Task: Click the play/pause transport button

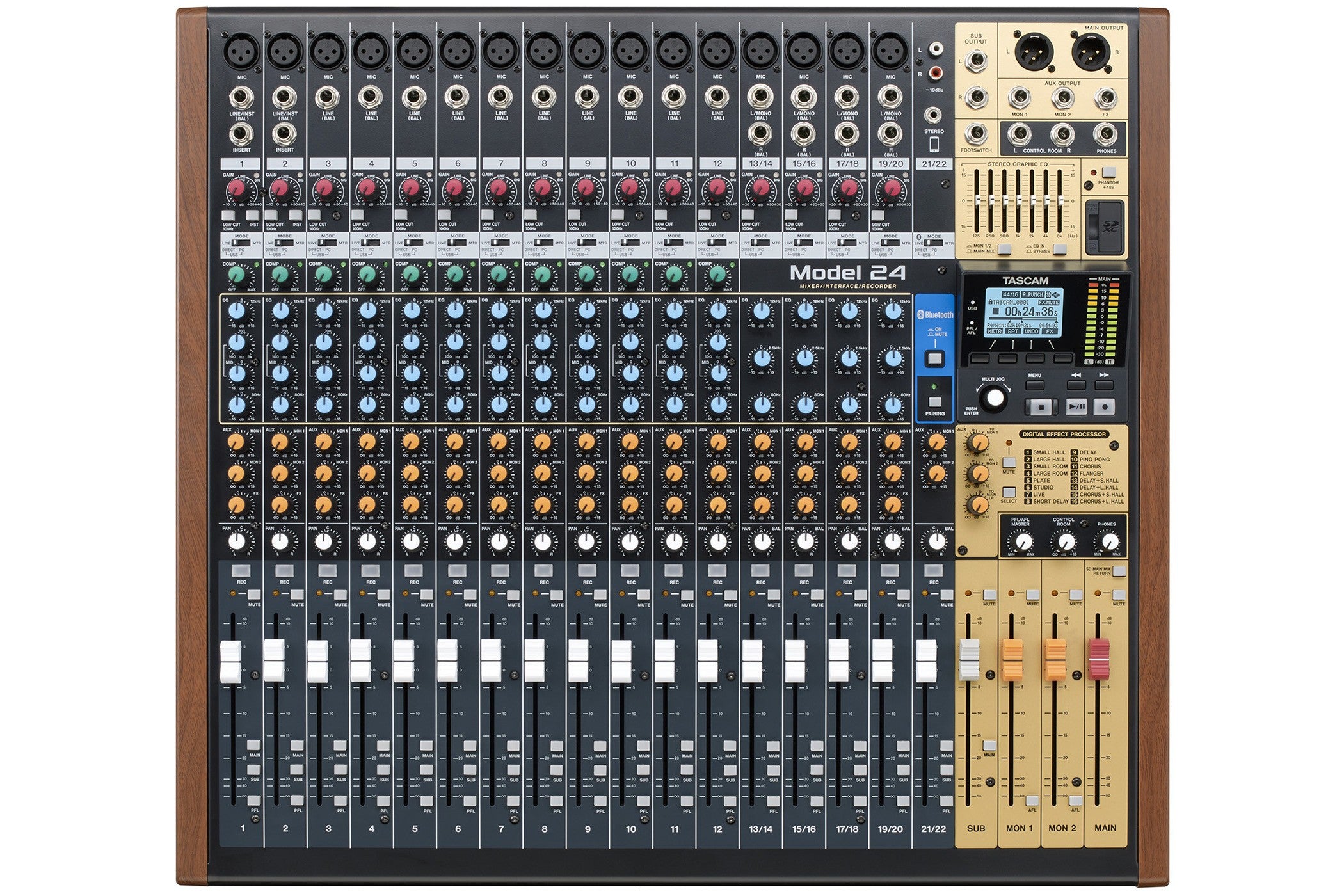Action: 1076,406
